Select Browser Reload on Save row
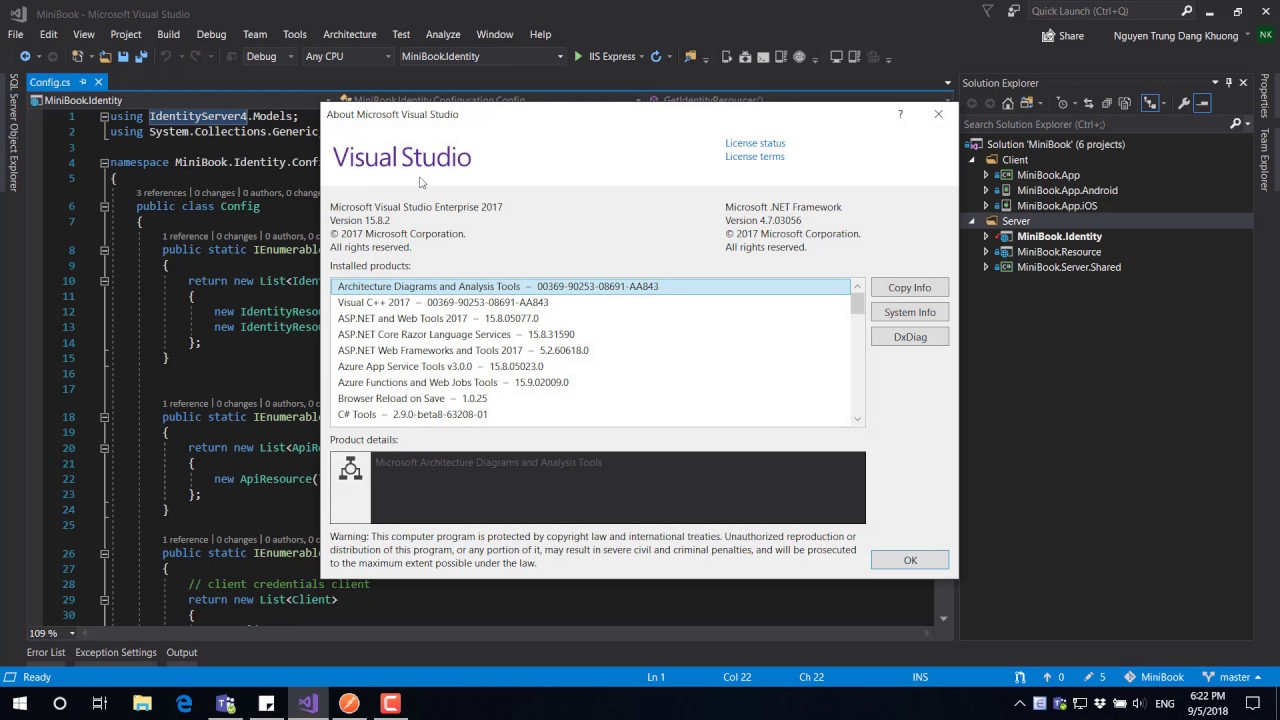This screenshot has width=1280, height=720. click(591, 399)
